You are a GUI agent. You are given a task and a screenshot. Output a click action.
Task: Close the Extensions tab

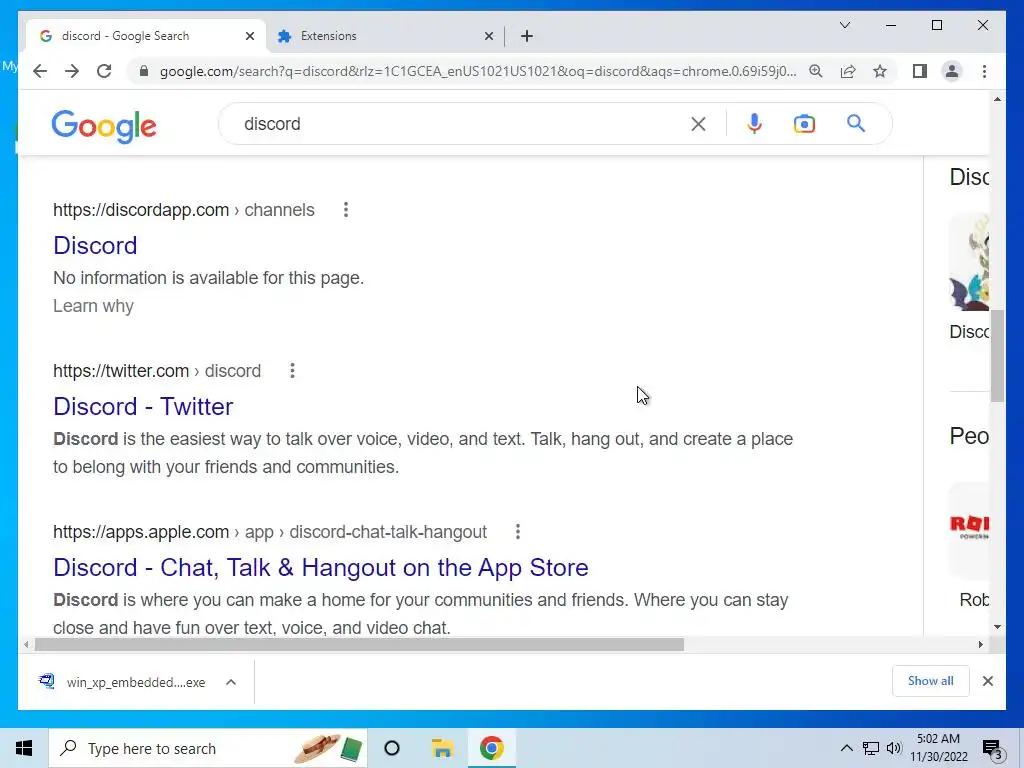tap(488, 36)
